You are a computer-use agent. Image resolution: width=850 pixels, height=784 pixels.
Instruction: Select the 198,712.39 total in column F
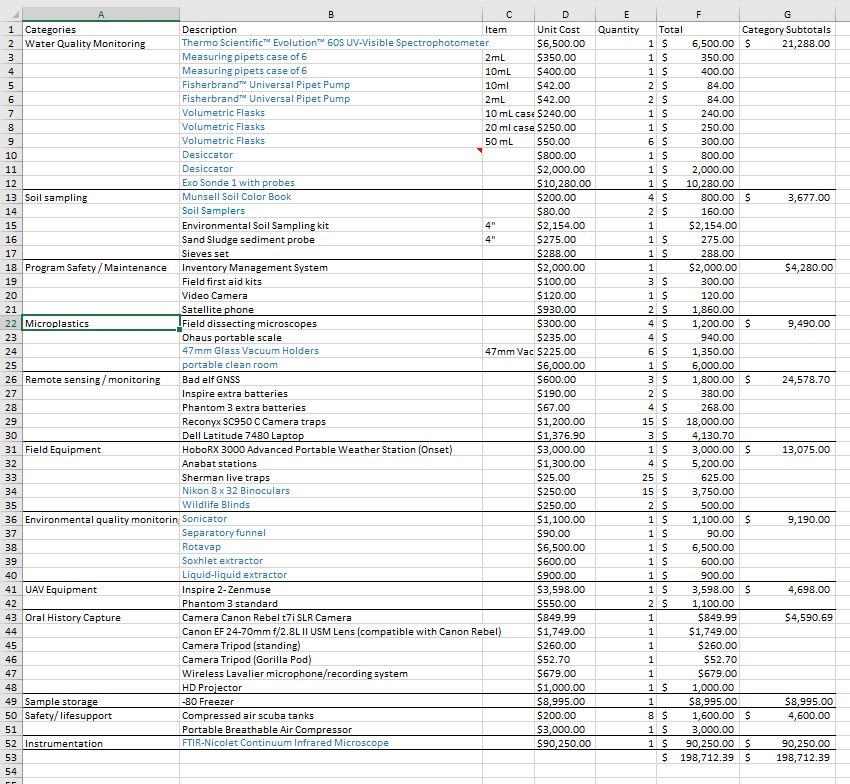[x=698, y=757]
